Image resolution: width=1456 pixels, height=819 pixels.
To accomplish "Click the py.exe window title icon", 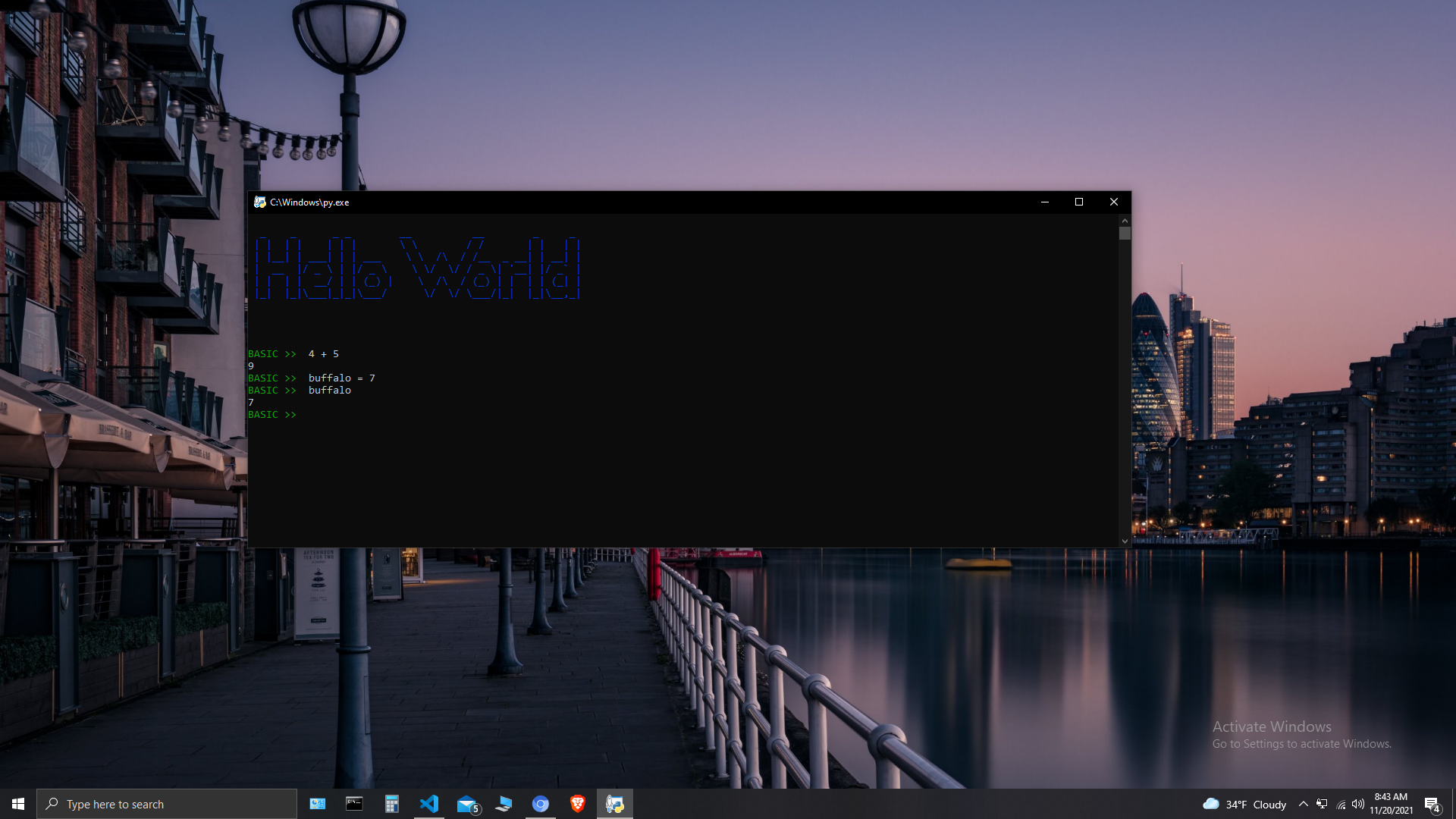I will 259,202.
